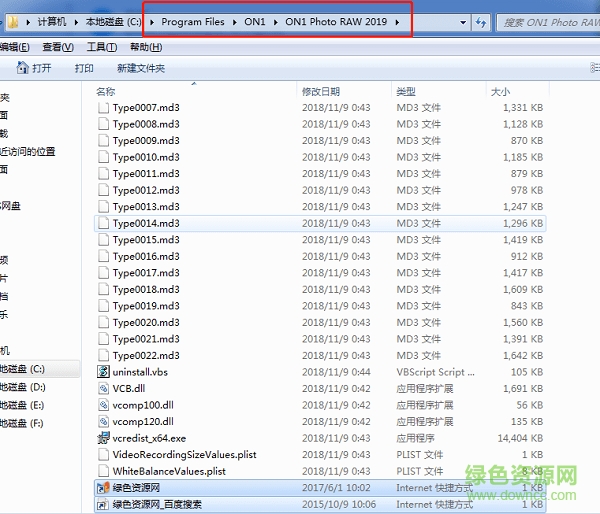Click the Type0007.md3 file icon

coord(103,108)
